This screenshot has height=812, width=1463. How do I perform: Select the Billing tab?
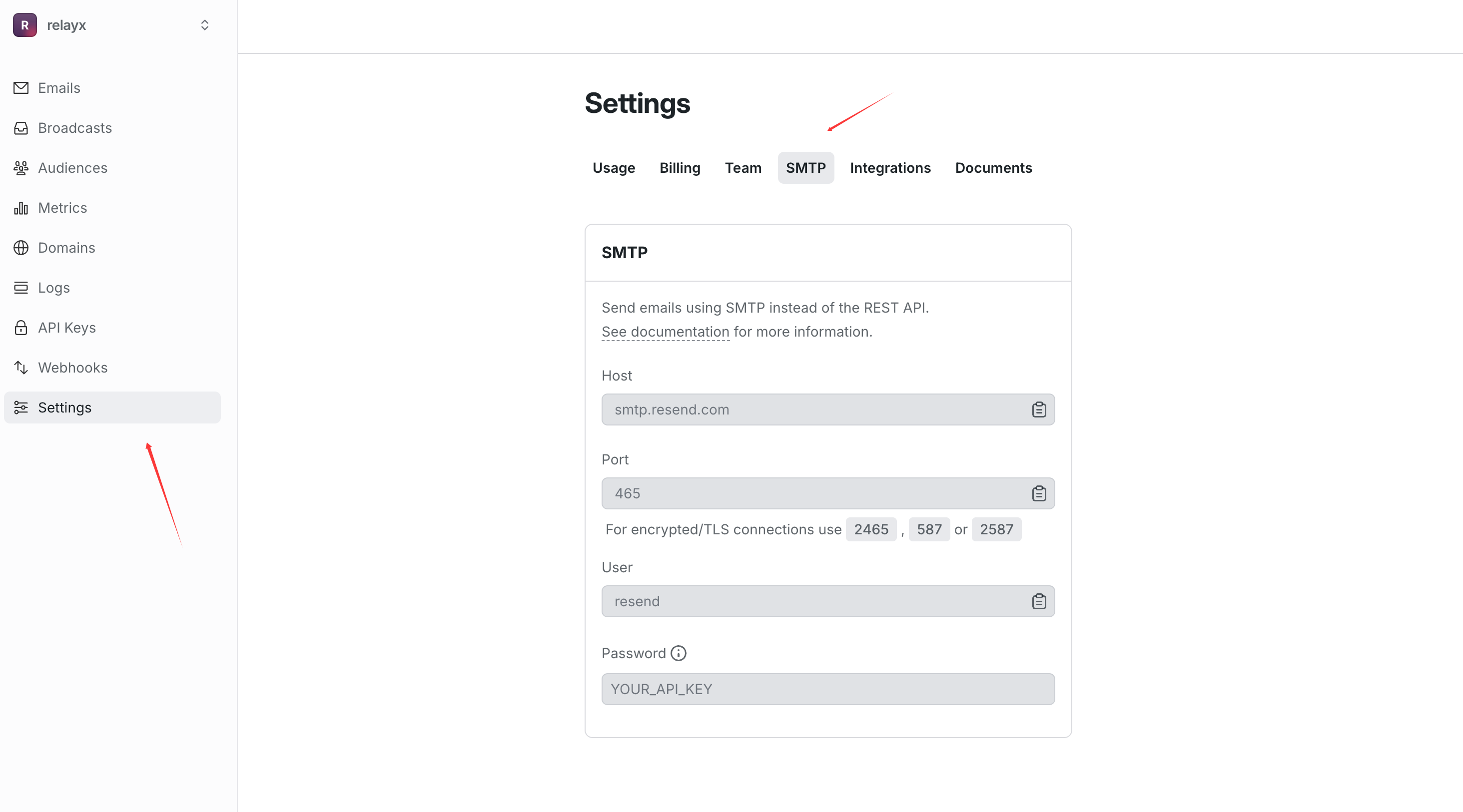pos(679,168)
